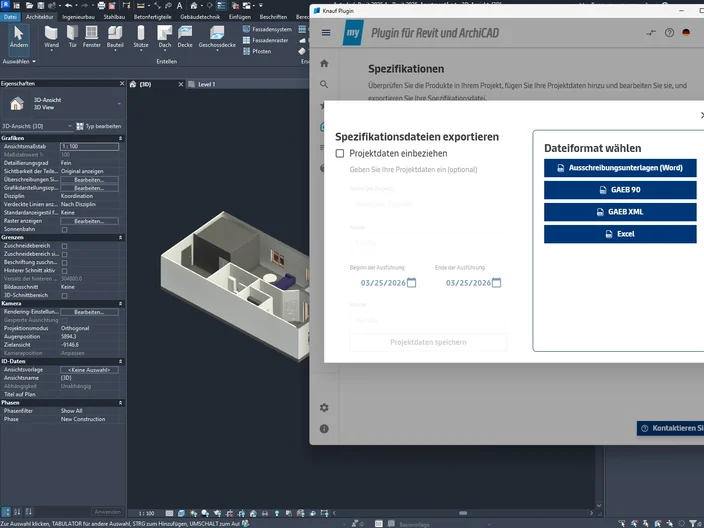The image size is (704, 528).
Task: Click the Print icon in quick access toolbar
Action: pyautogui.click(x=101, y=5)
